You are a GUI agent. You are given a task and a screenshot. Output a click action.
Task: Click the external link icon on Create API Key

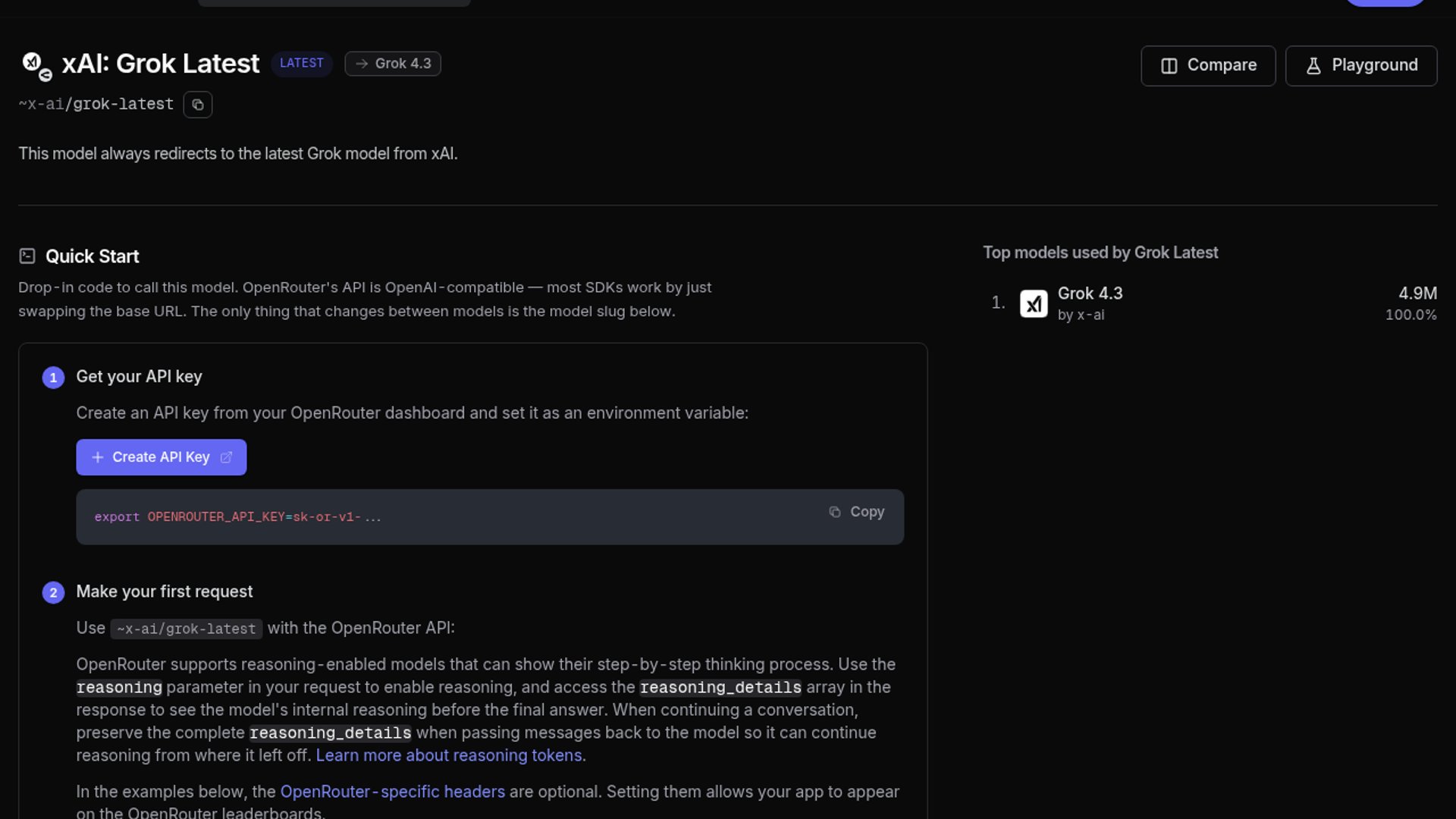(226, 457)
